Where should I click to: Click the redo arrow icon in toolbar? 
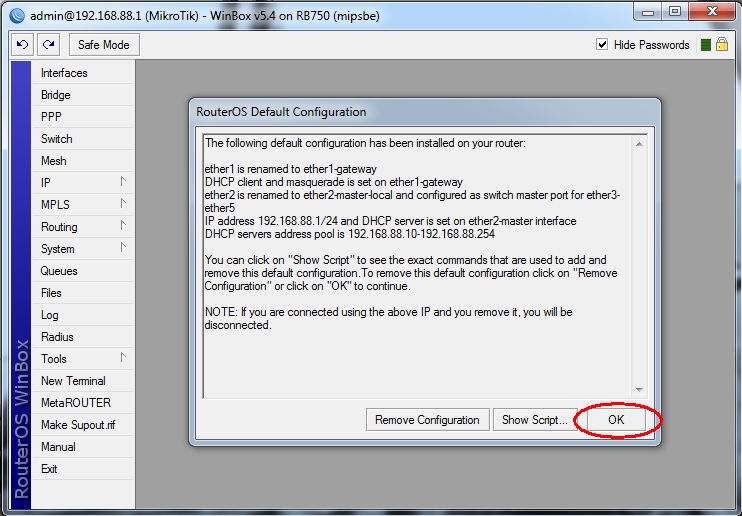49,45
